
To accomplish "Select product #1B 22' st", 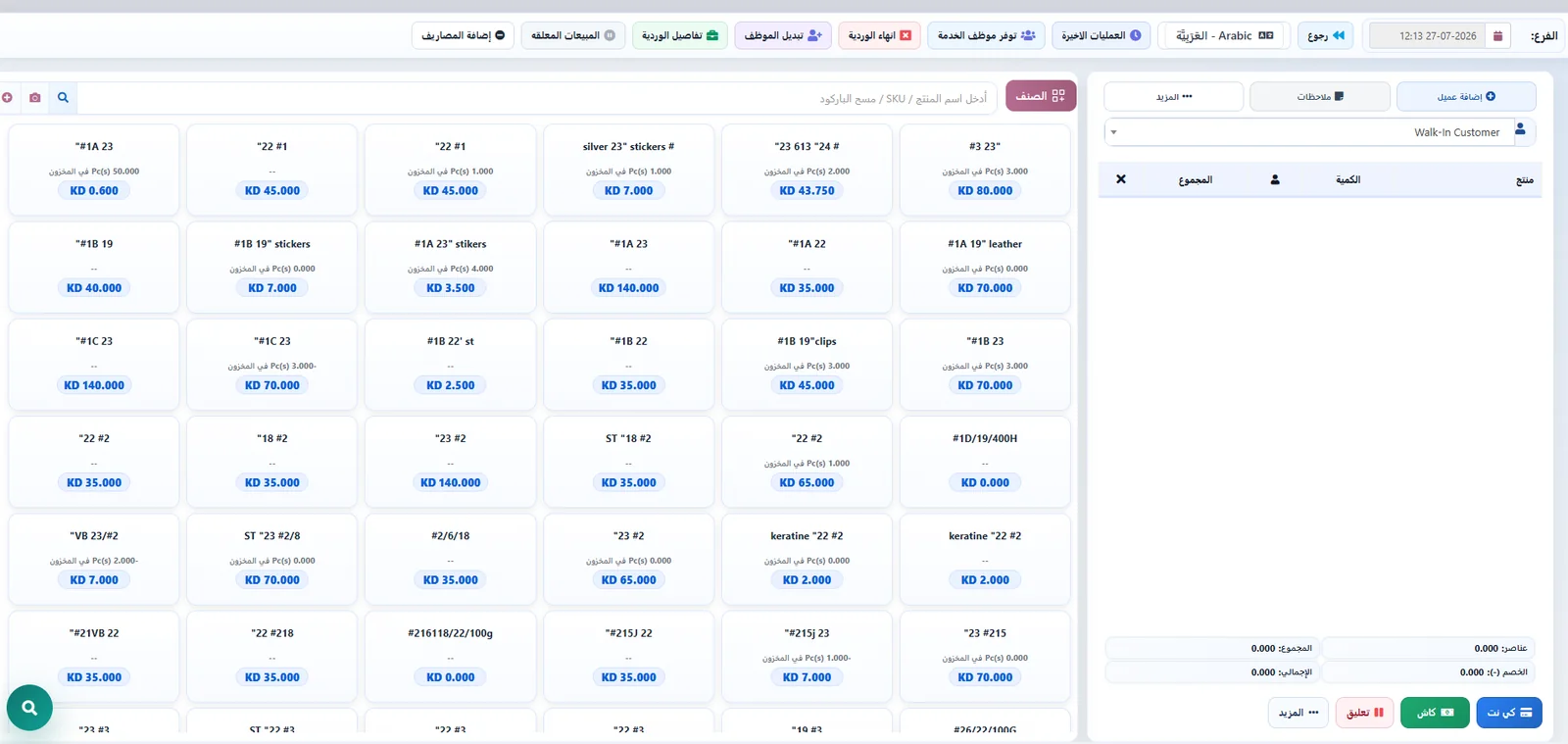I will click(x=450, y=364).
